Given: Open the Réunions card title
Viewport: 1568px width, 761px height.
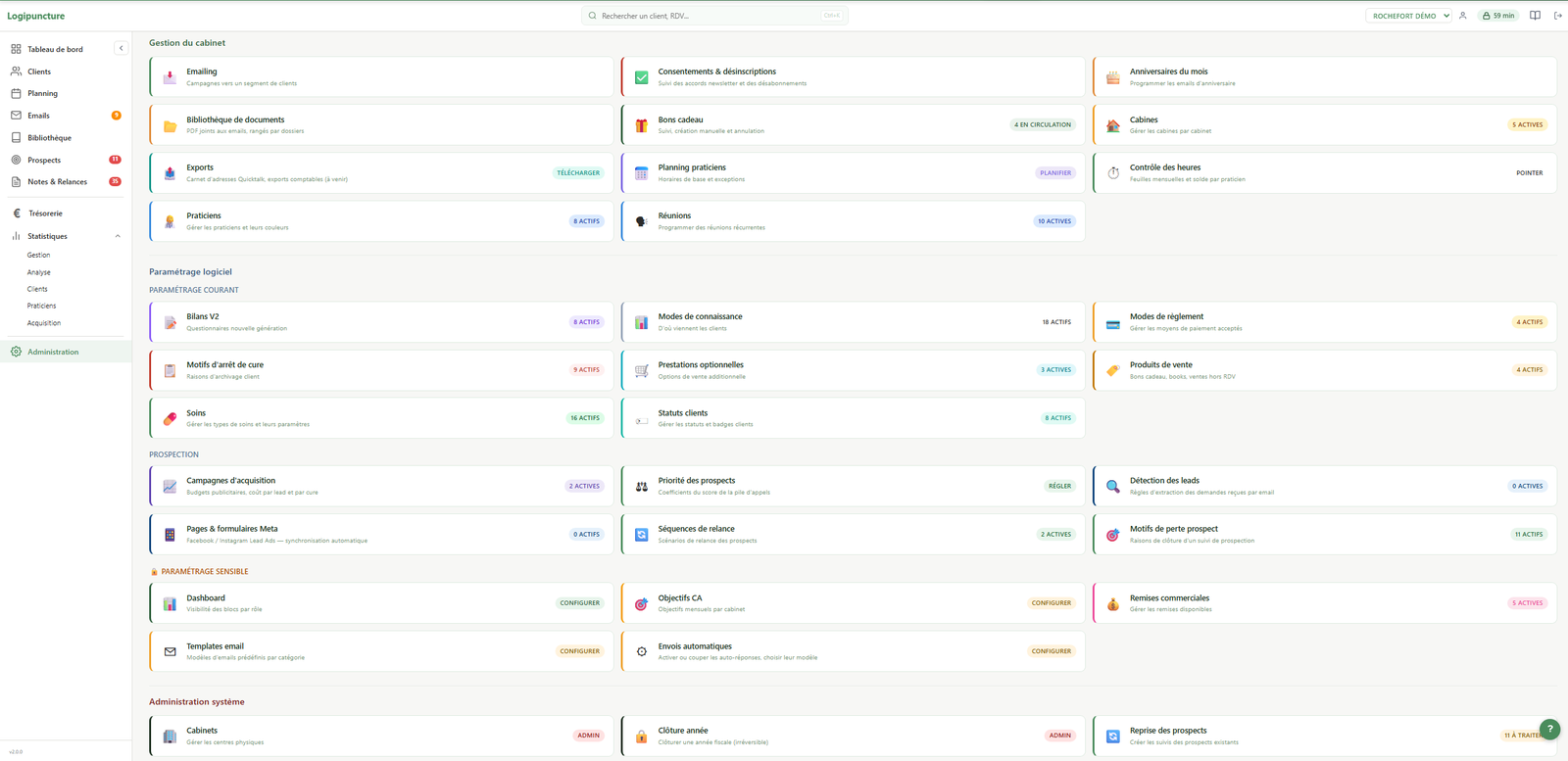Looking at the screenshot, I should coord(674,215).
